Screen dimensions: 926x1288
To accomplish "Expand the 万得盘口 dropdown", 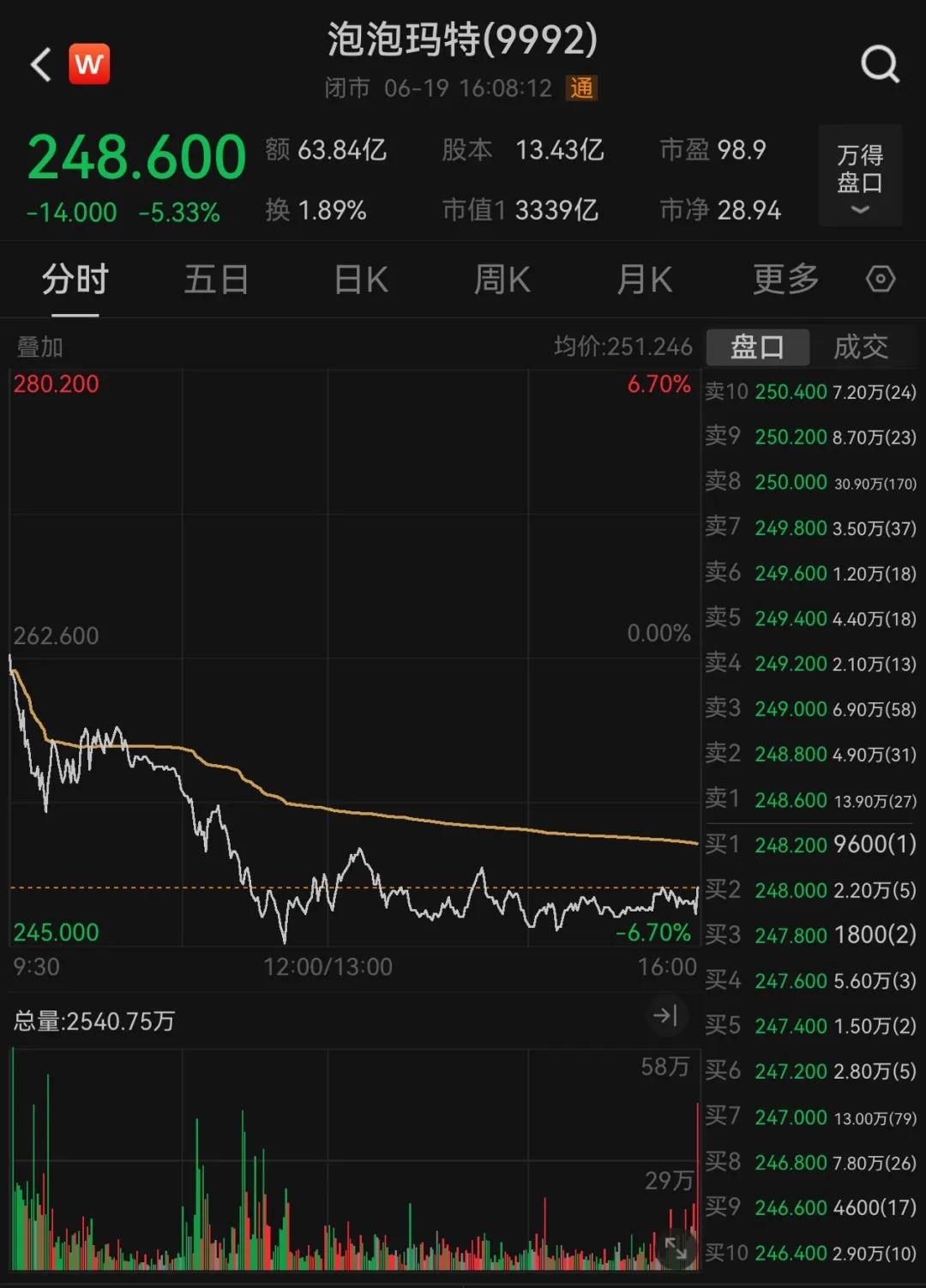I will tap(860, 176).
